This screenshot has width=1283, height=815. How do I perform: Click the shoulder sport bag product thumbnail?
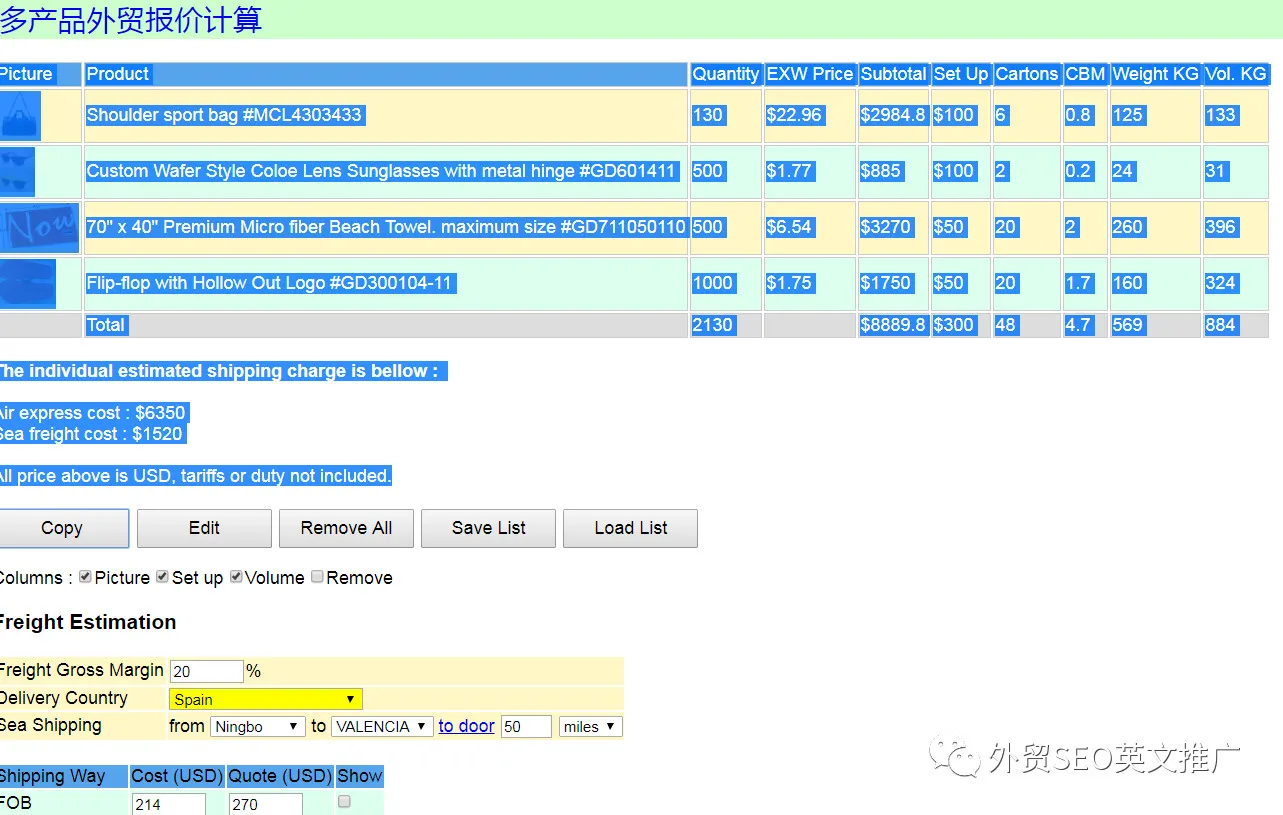pyautogui.click(x=21, y=116)
